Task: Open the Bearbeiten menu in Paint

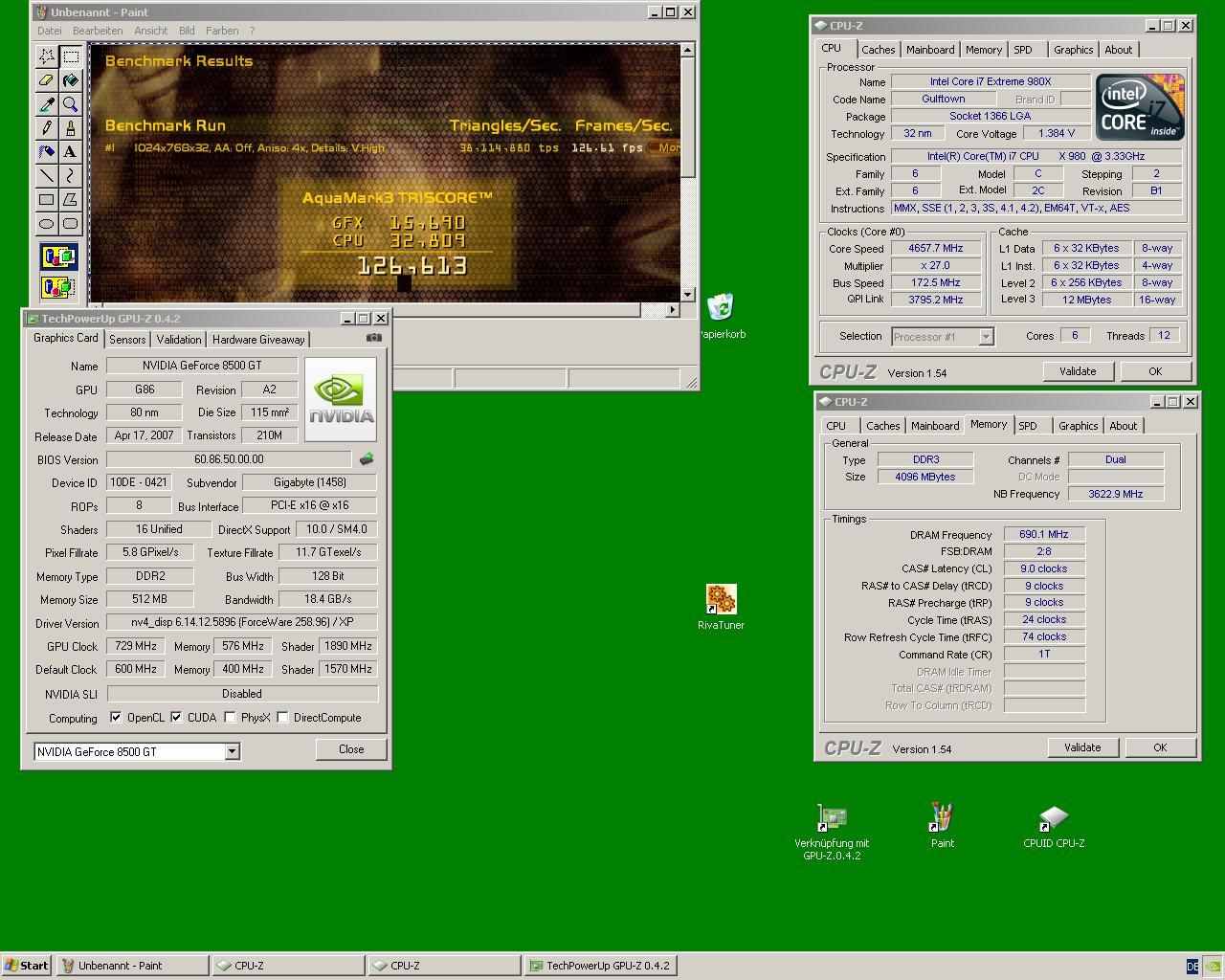Action: [98, 31]
